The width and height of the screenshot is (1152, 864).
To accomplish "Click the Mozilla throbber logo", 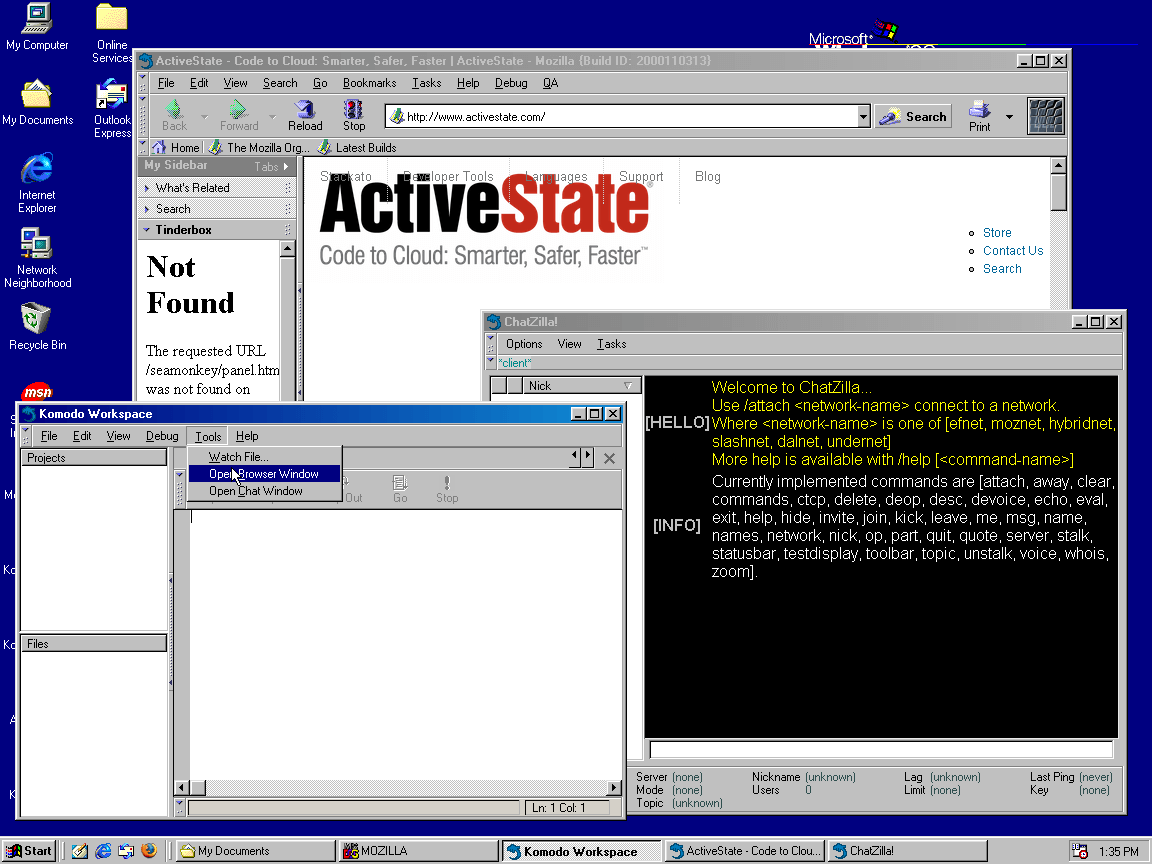I will [x=1045, y=116].
